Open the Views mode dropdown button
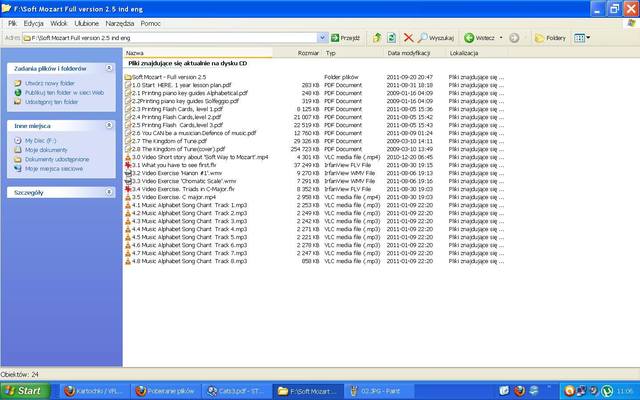Viewport: 640px width, 400px height. 582,38
